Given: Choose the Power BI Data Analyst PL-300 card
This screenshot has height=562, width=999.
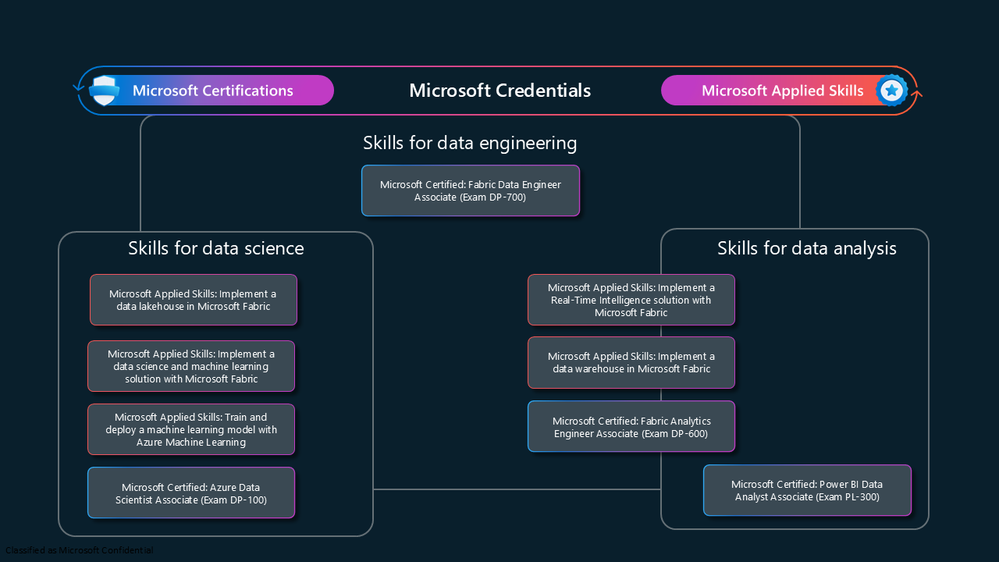Looking at the screenshot, I should pyautogui.click(x=807, y=491).
